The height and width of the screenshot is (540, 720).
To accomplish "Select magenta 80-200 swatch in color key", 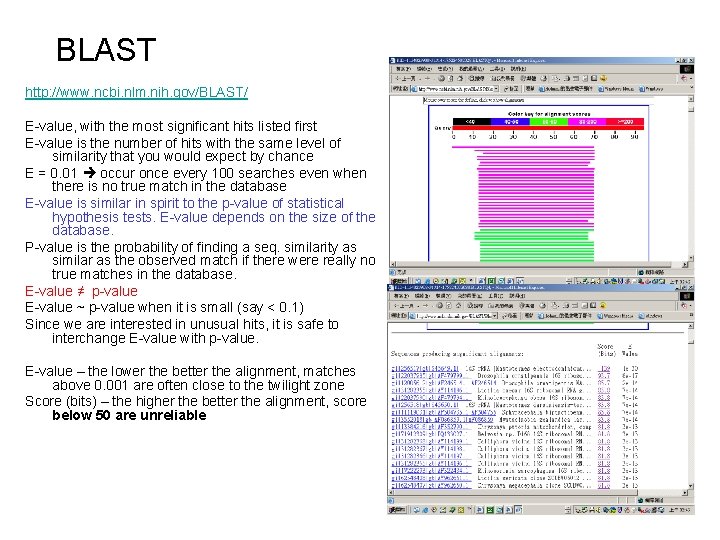I will click(587, 122).
